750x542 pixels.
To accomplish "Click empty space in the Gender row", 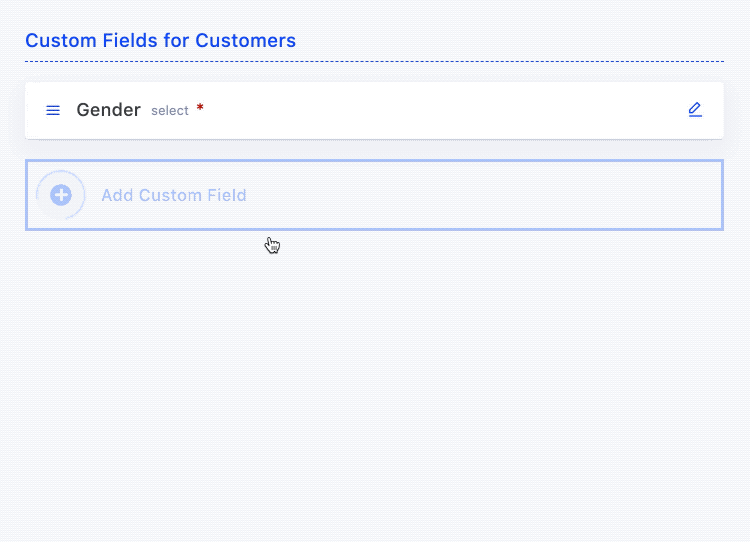I will [x=440, y=110].
